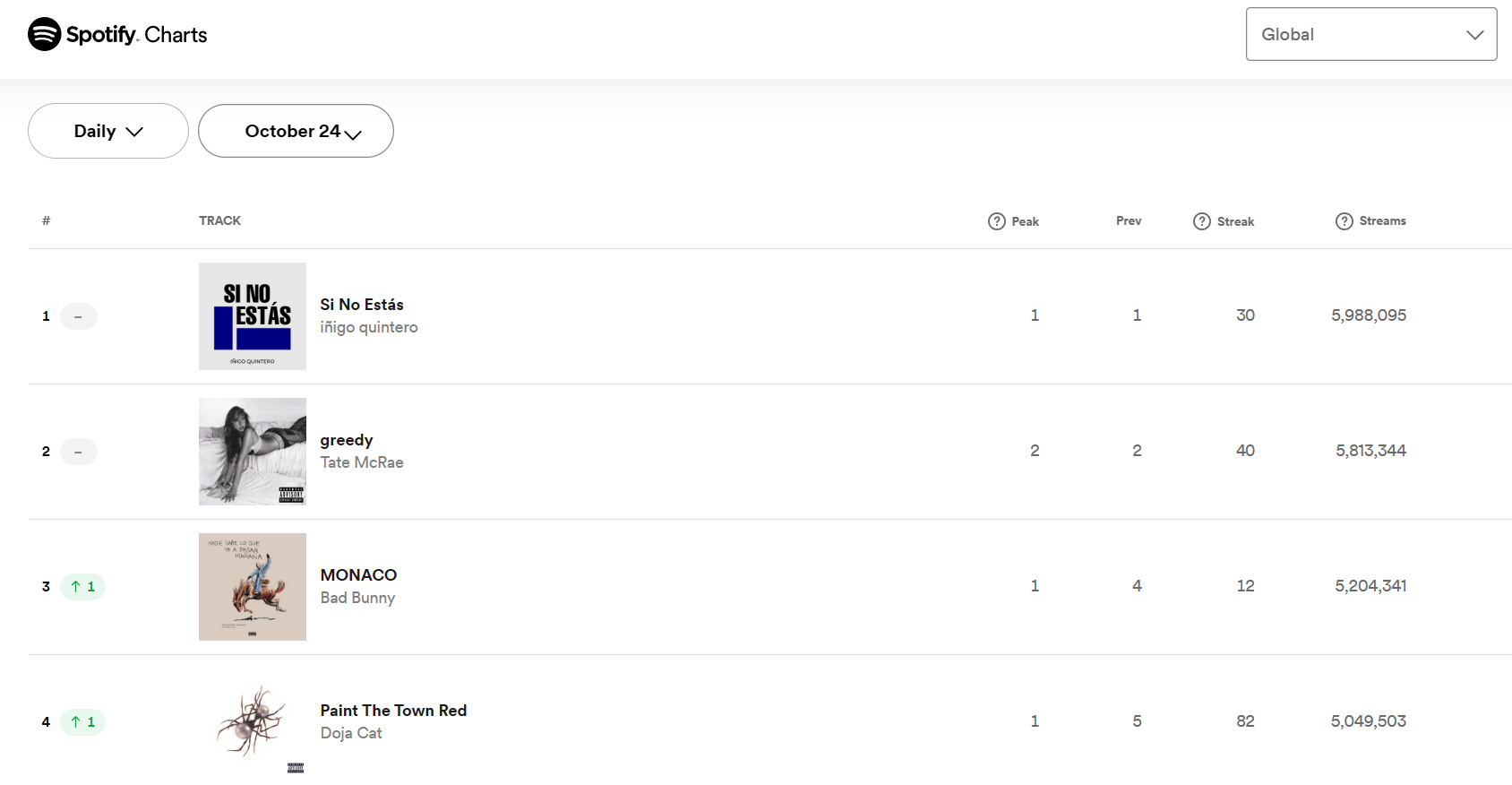Go to the Bad Bunny artist page

click(357, 598)
